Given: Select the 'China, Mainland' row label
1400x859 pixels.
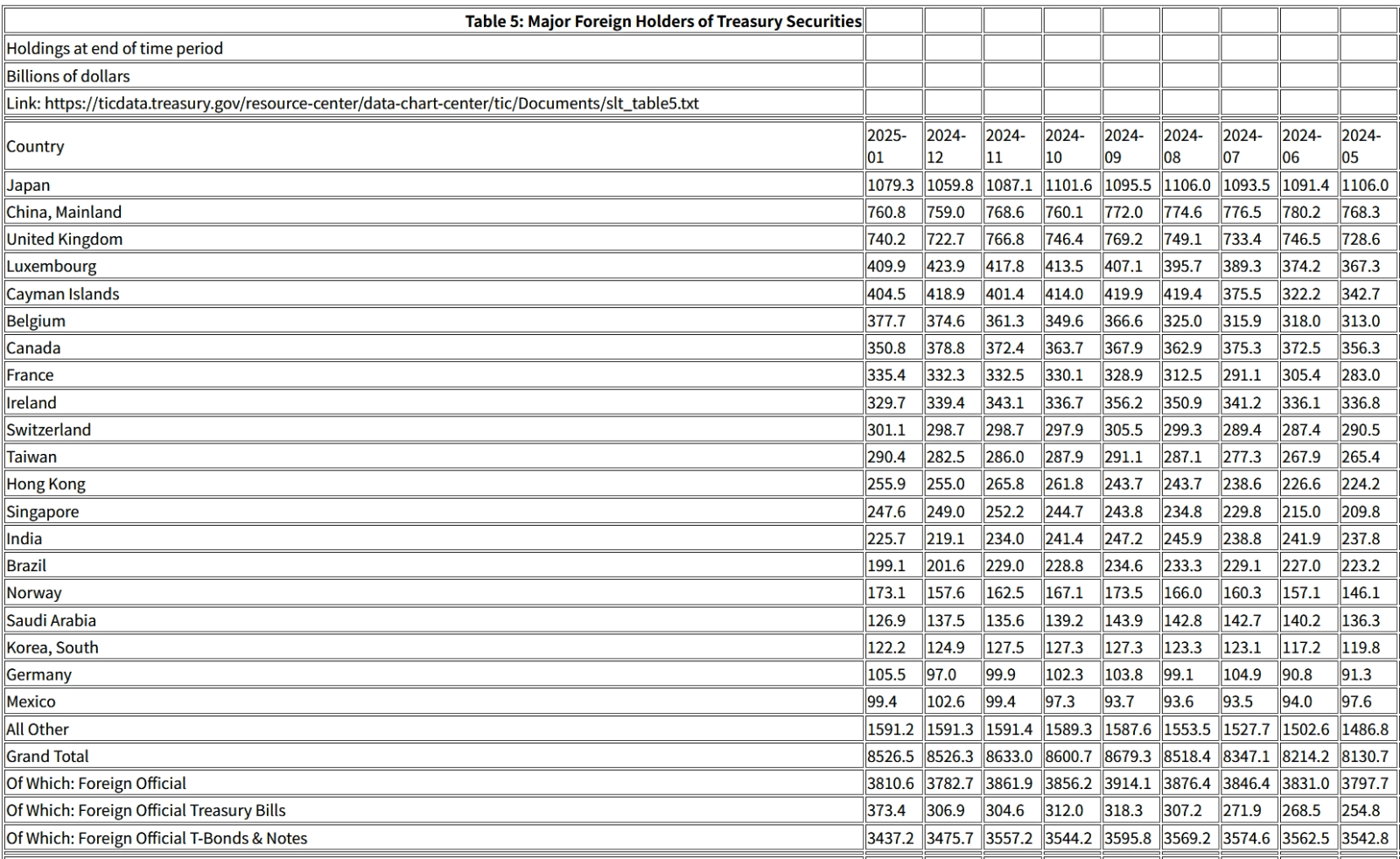Looking at the screenshot, I should (64, 212).
